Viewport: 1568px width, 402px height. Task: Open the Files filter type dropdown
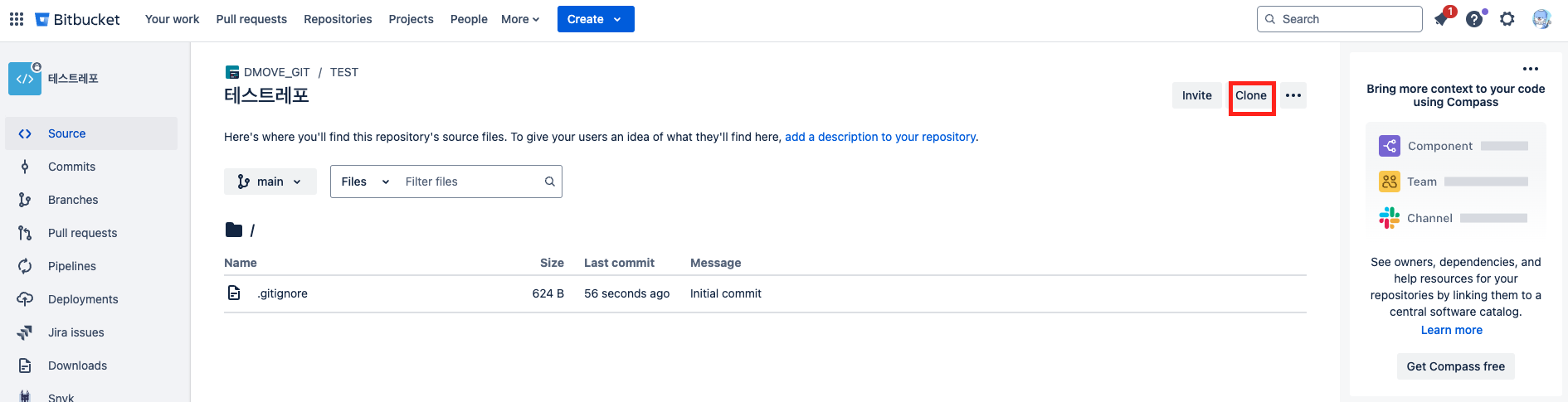click(x=365, y=182)
